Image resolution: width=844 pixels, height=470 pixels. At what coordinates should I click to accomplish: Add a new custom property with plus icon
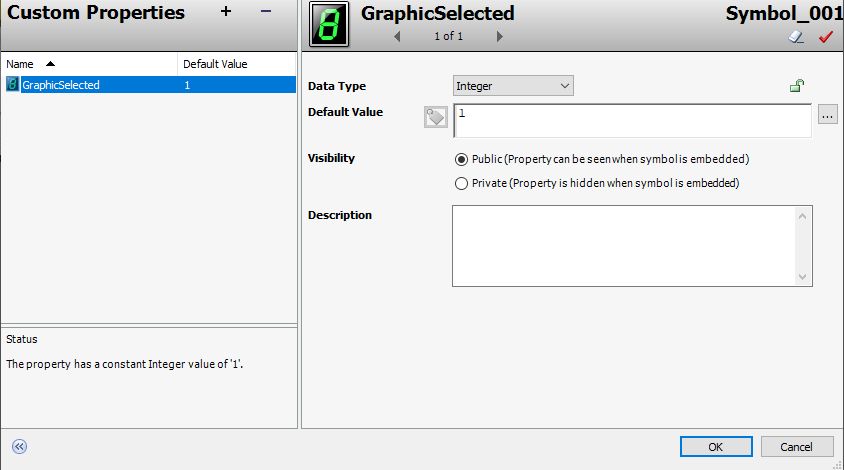point(226,11)
